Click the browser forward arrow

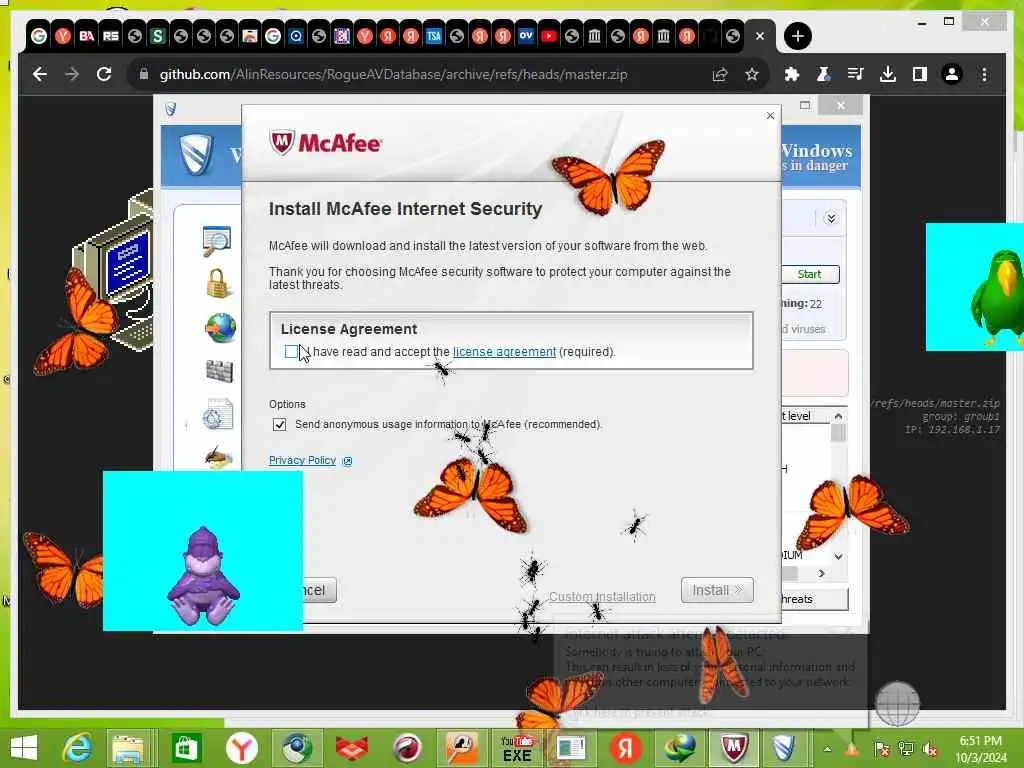[x=72, y=74]
